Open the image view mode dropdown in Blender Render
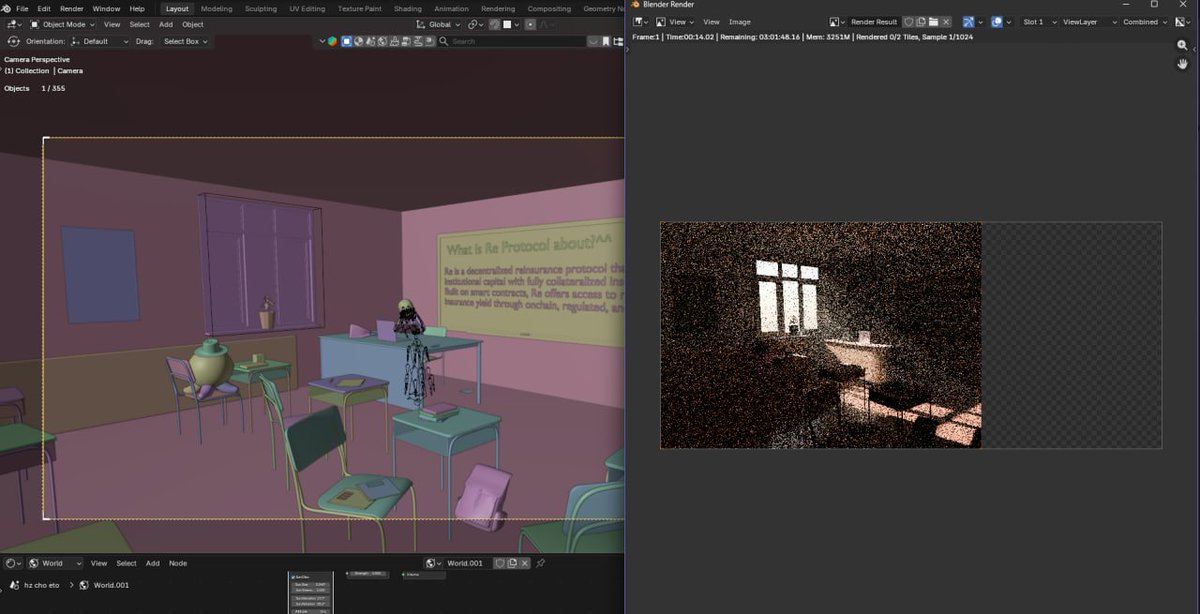This screenshot has height=614, width=1200. (x=674, y=21)
